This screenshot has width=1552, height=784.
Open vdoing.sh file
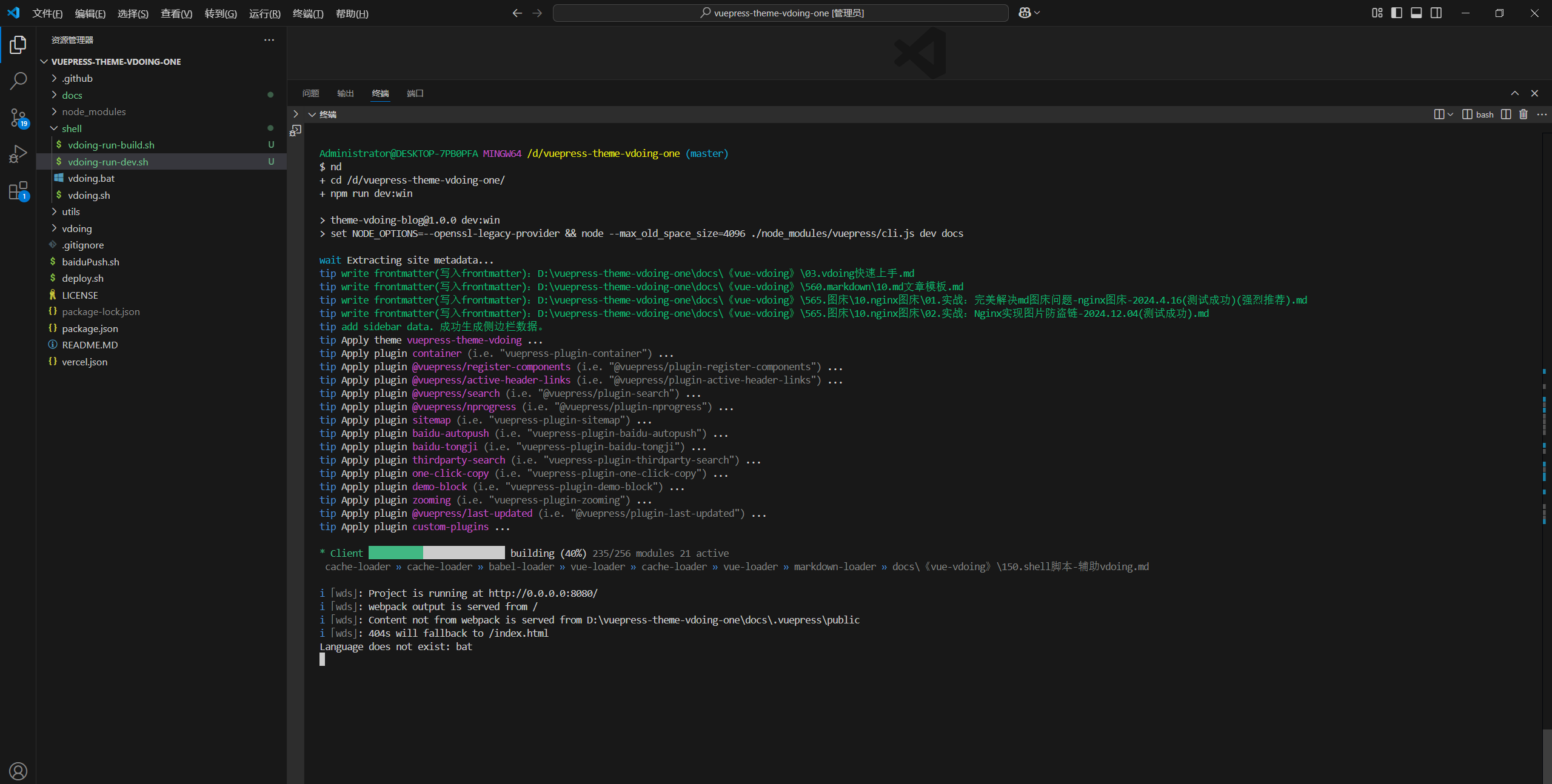(x=161, y=195)
